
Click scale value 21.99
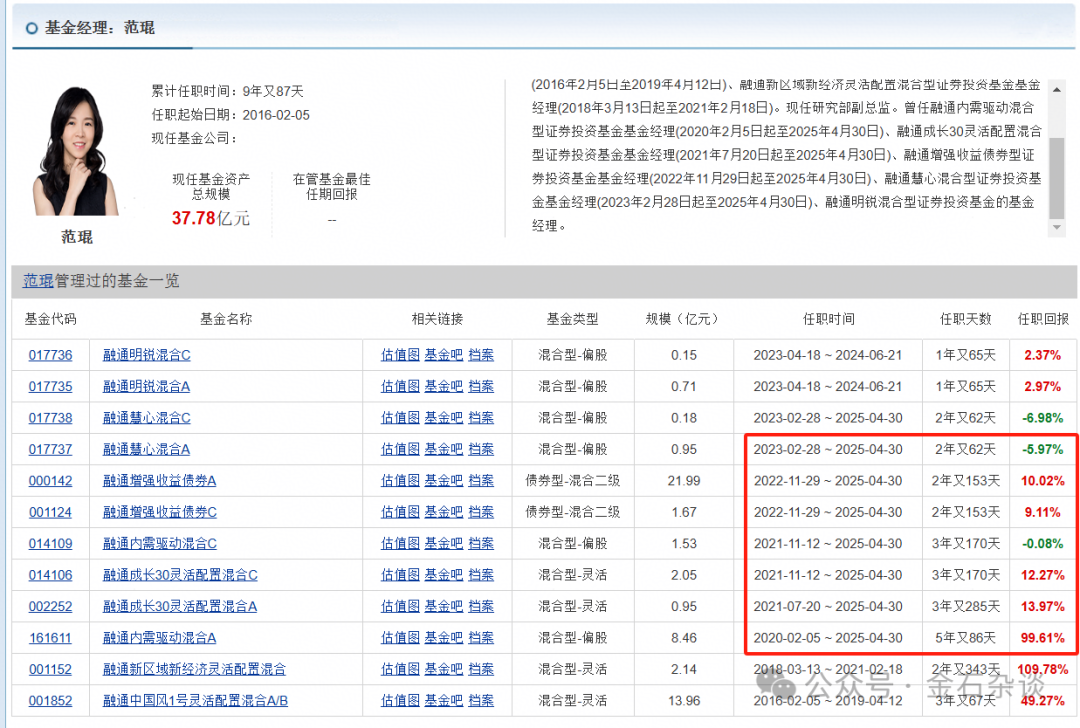coord(684,481)
